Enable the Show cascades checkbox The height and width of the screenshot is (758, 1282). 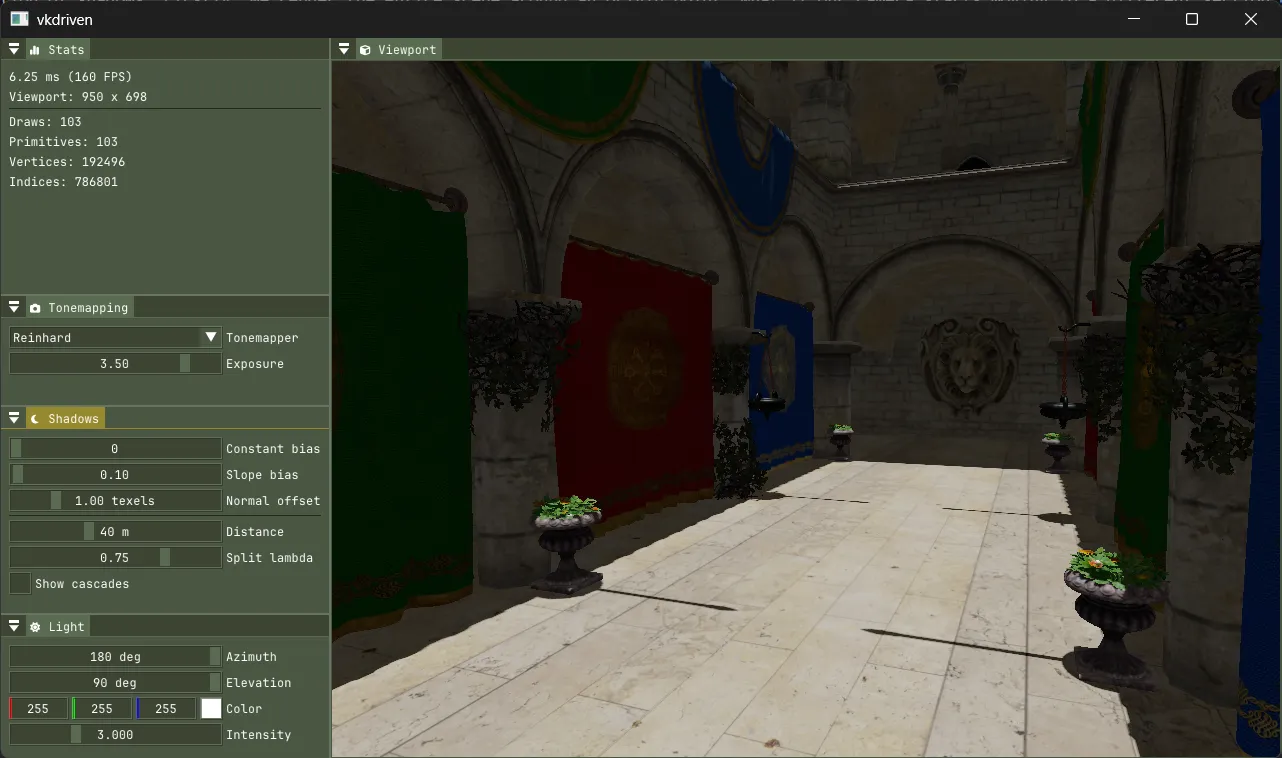point(20,583)
